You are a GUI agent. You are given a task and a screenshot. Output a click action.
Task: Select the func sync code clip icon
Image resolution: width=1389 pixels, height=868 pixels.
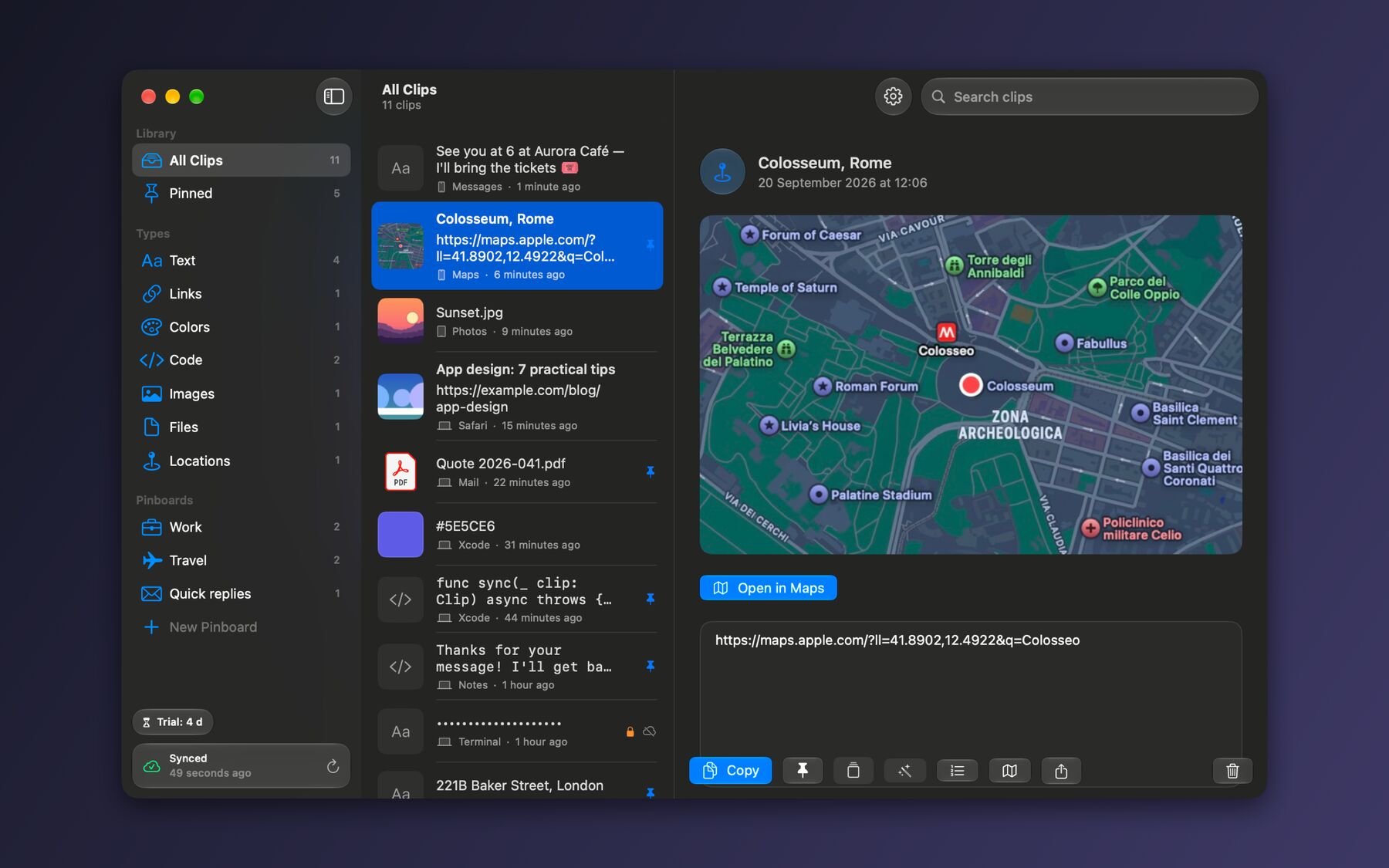pos(400,599)
